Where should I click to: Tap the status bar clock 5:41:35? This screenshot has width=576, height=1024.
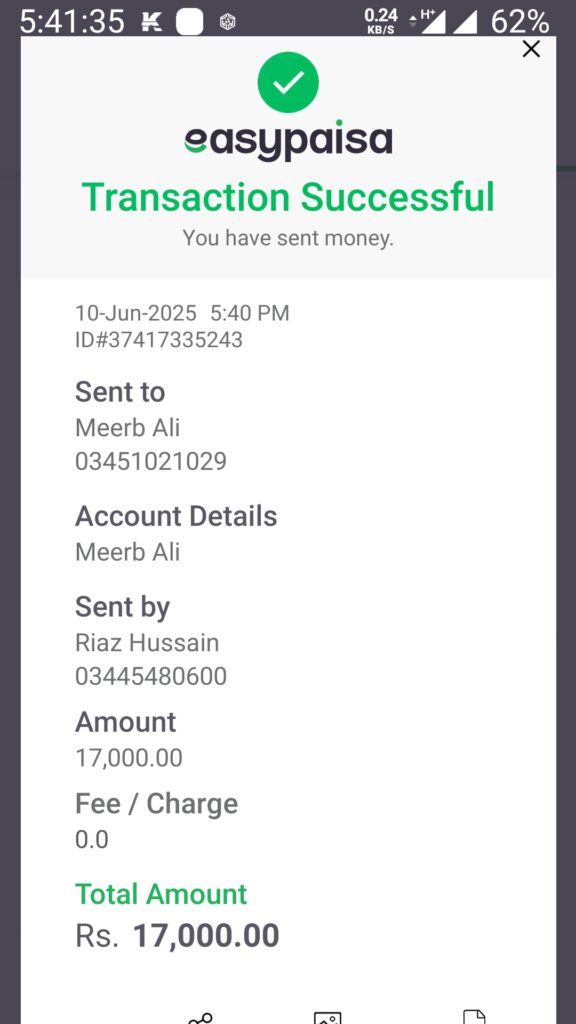tap(72, 22)
